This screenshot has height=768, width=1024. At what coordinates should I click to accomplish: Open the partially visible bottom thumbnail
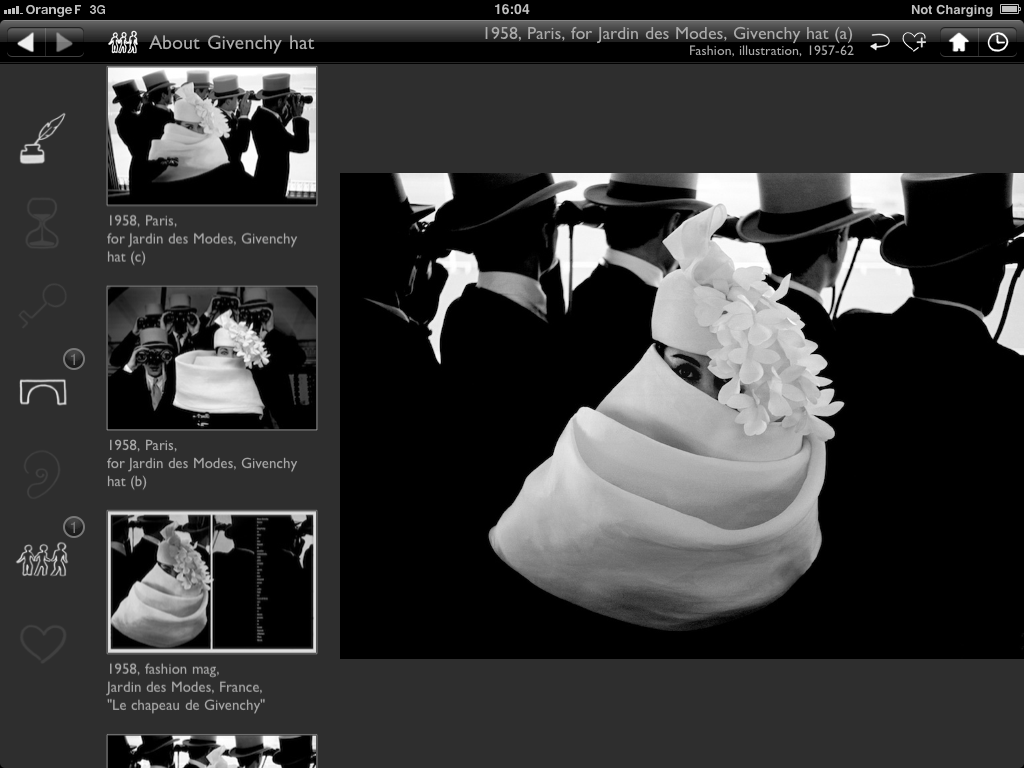click(212, 751)
